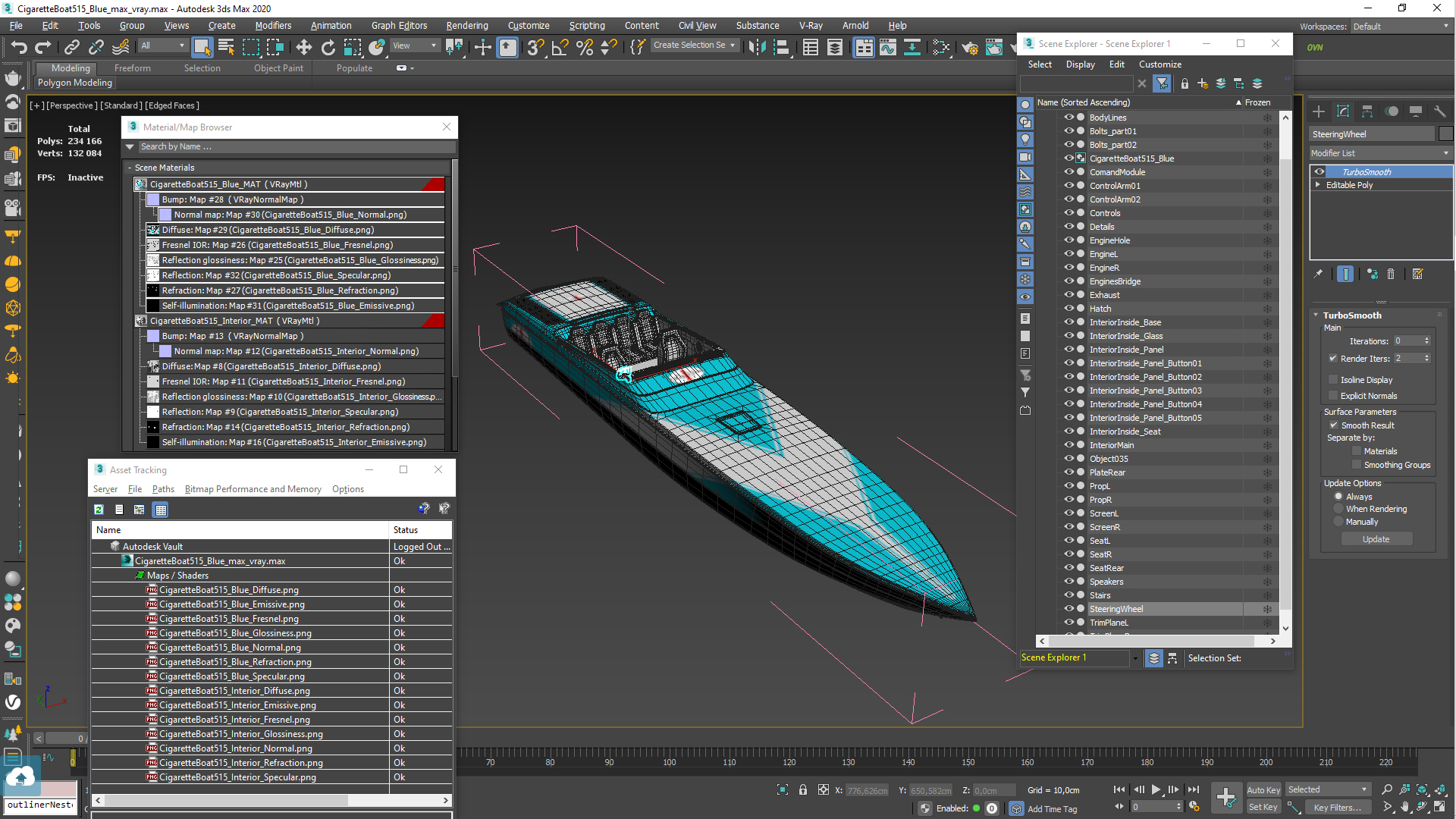Click the Set Key button
This screenshot has width=1456, height=819.
coord(1263,807)
